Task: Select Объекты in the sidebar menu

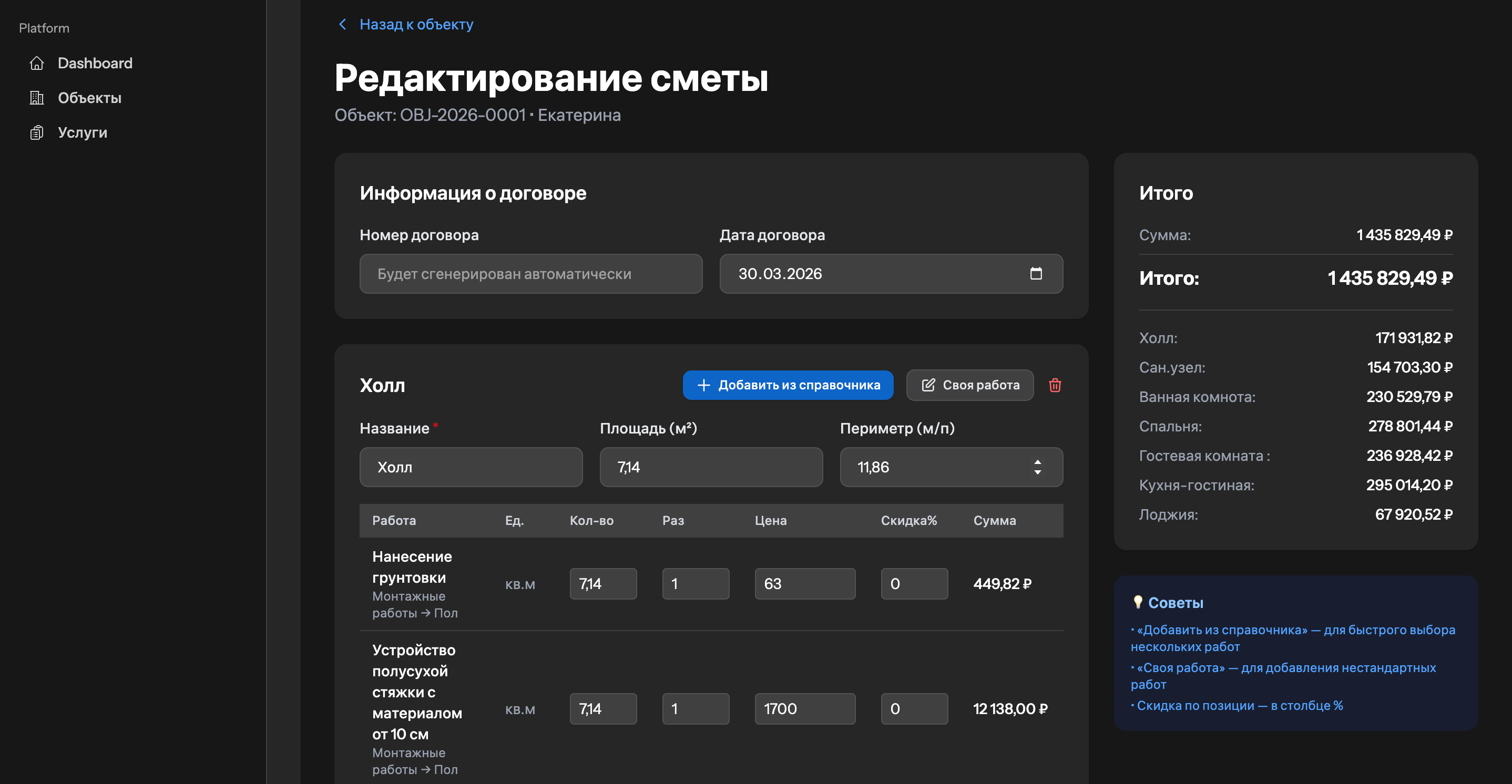Action: pyautogui.click(x=89, y=97)
